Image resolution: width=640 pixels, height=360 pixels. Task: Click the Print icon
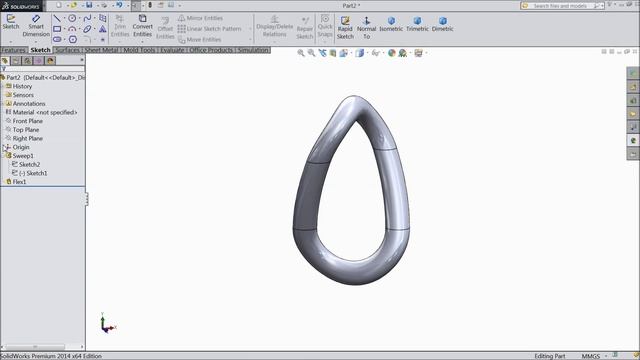[x=104, y=5]
